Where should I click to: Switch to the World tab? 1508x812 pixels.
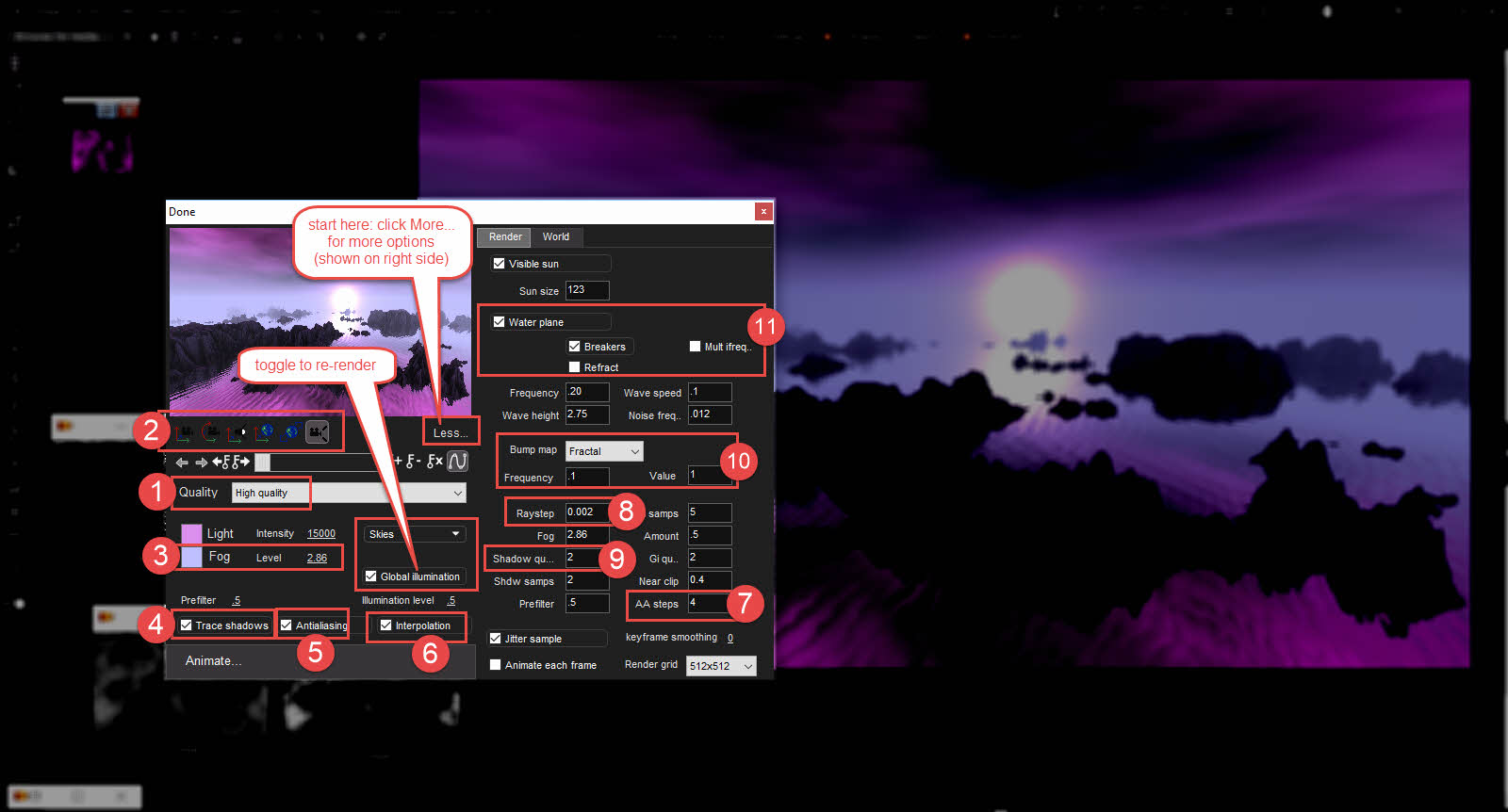[555, 236]
